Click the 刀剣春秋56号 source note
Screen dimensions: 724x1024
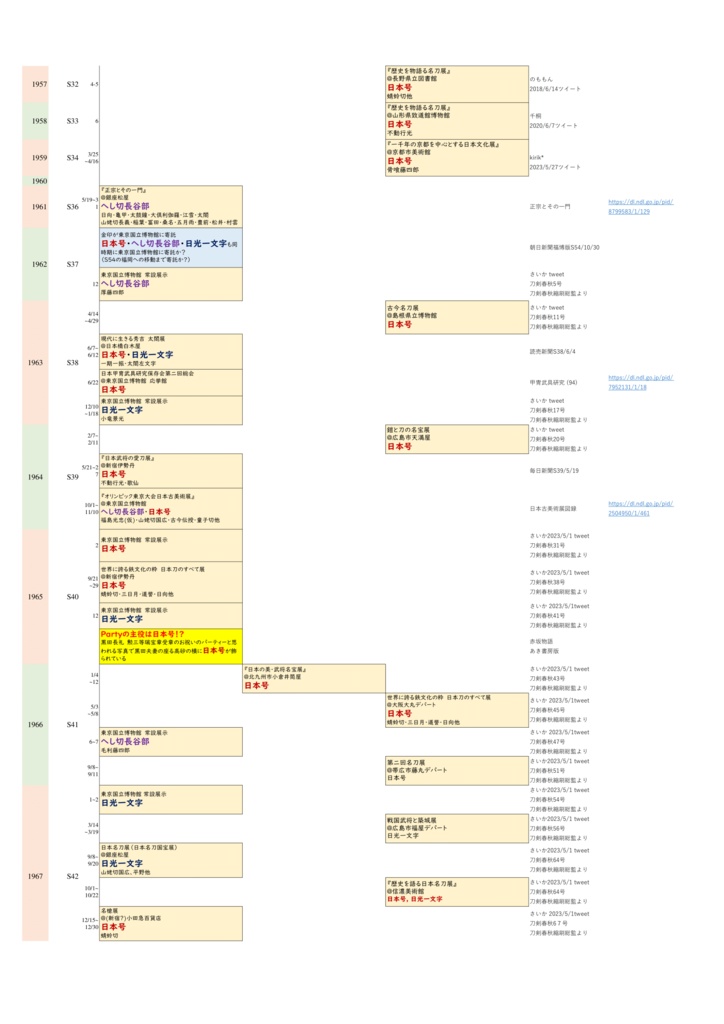(547, 828)
